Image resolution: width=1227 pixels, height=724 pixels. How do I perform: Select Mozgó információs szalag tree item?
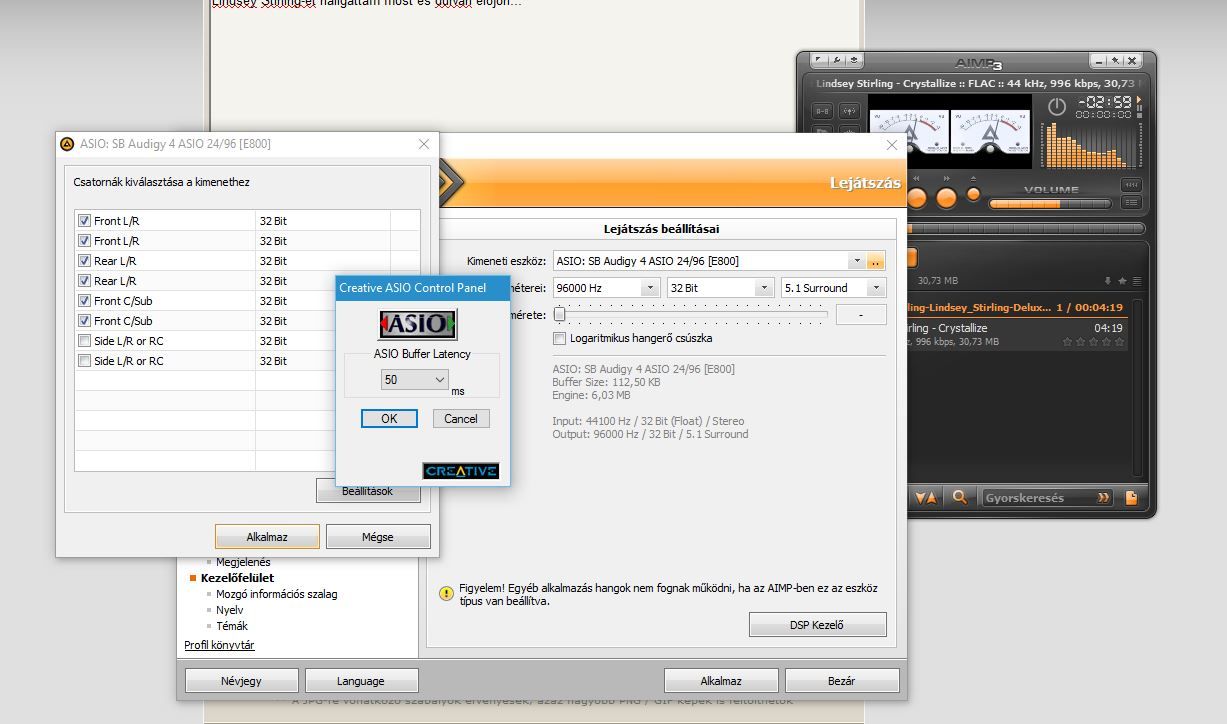277,594
